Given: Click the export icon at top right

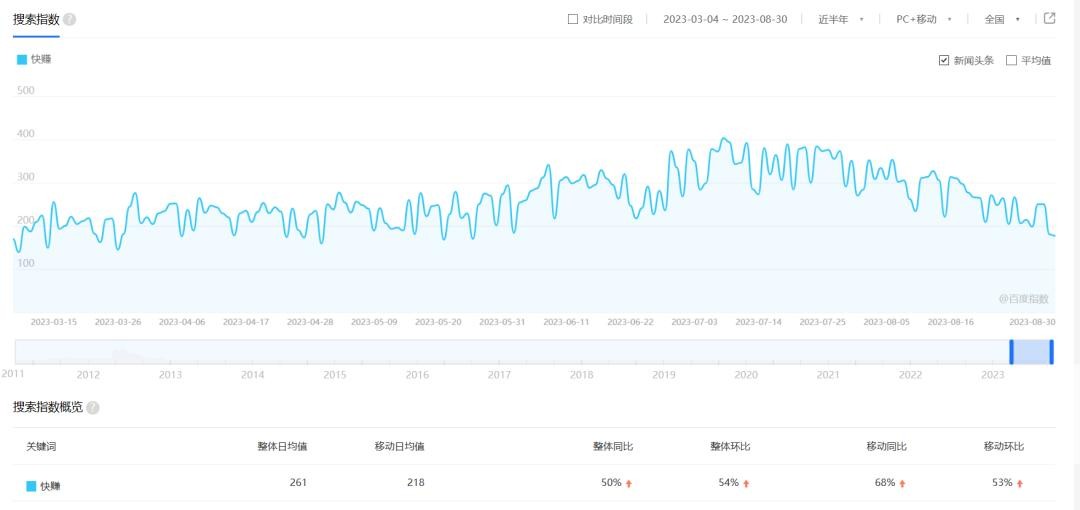Looking at the screenshot, I should (x=1049, y=18).
